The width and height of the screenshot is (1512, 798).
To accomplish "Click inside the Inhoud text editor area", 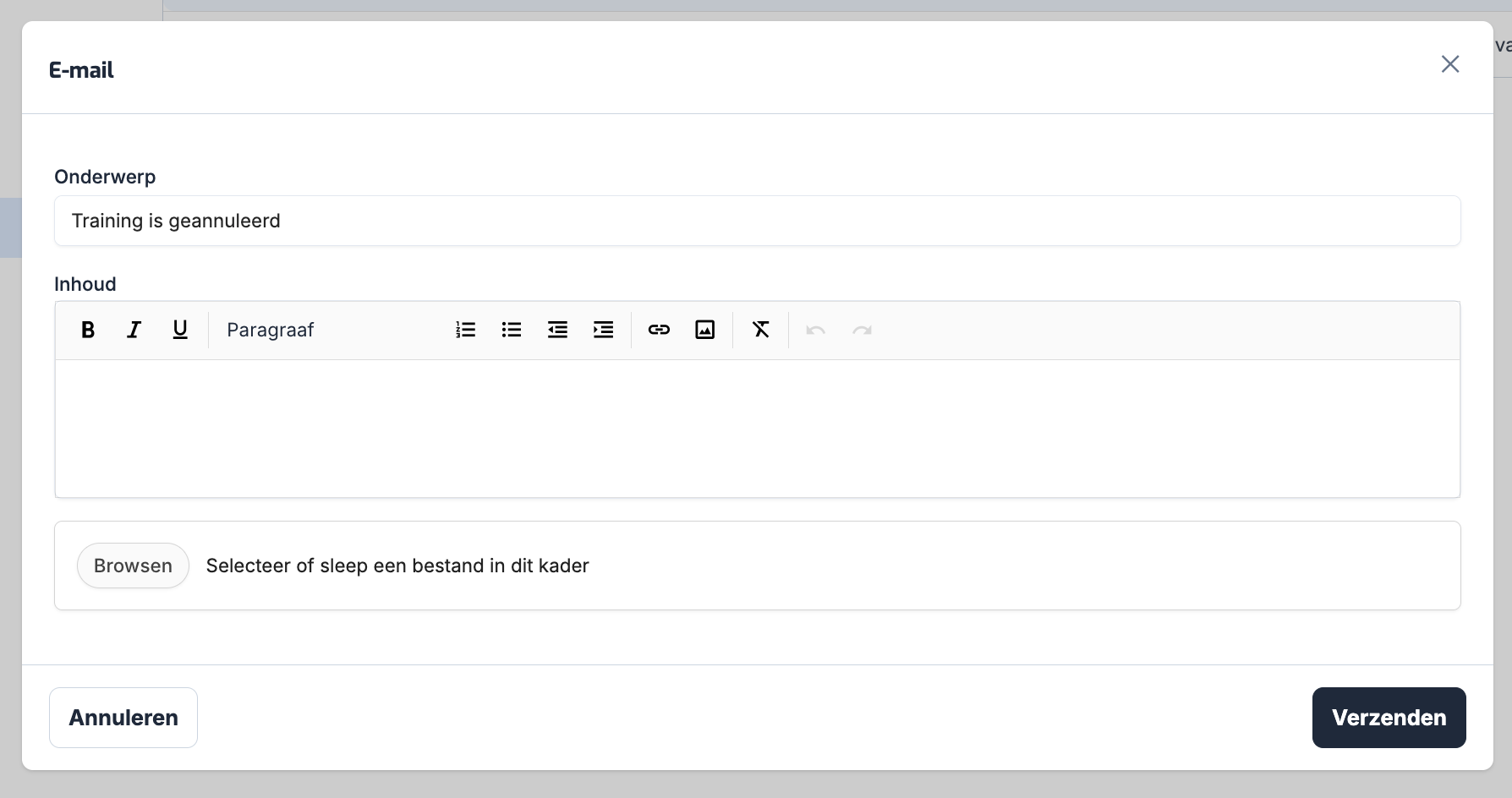I will click(757, 429).
